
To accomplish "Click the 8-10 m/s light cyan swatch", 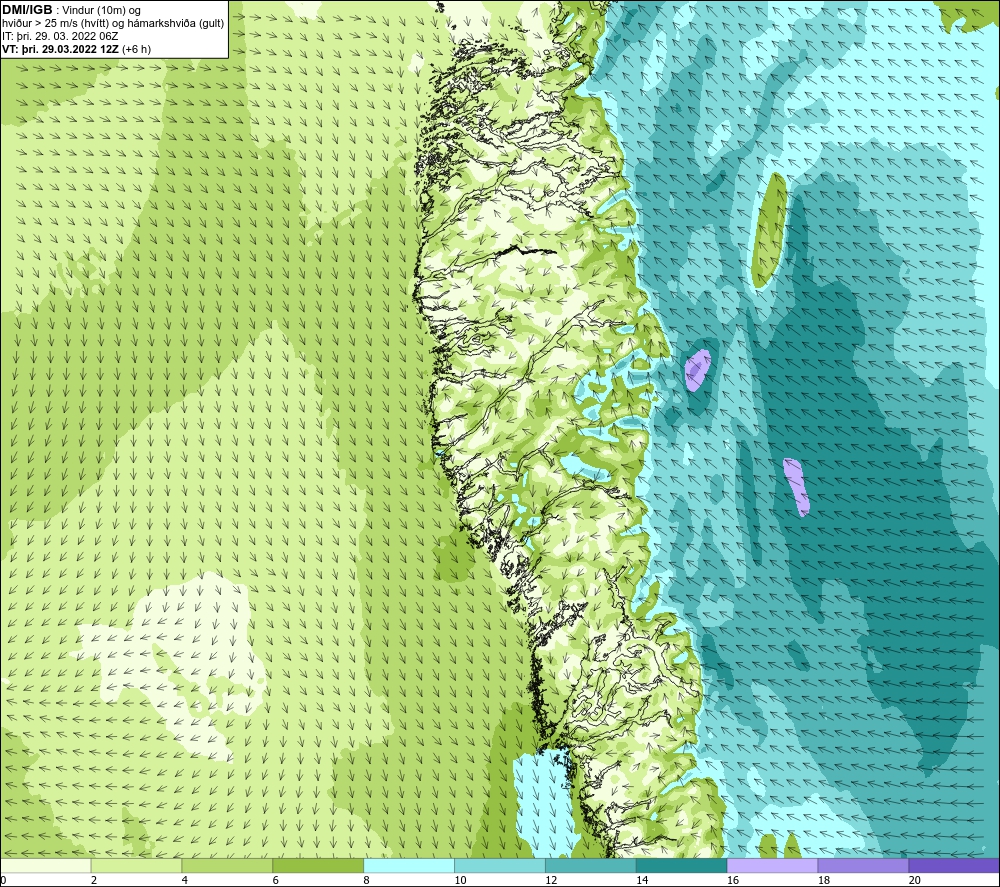I will [x=409, y=865].
